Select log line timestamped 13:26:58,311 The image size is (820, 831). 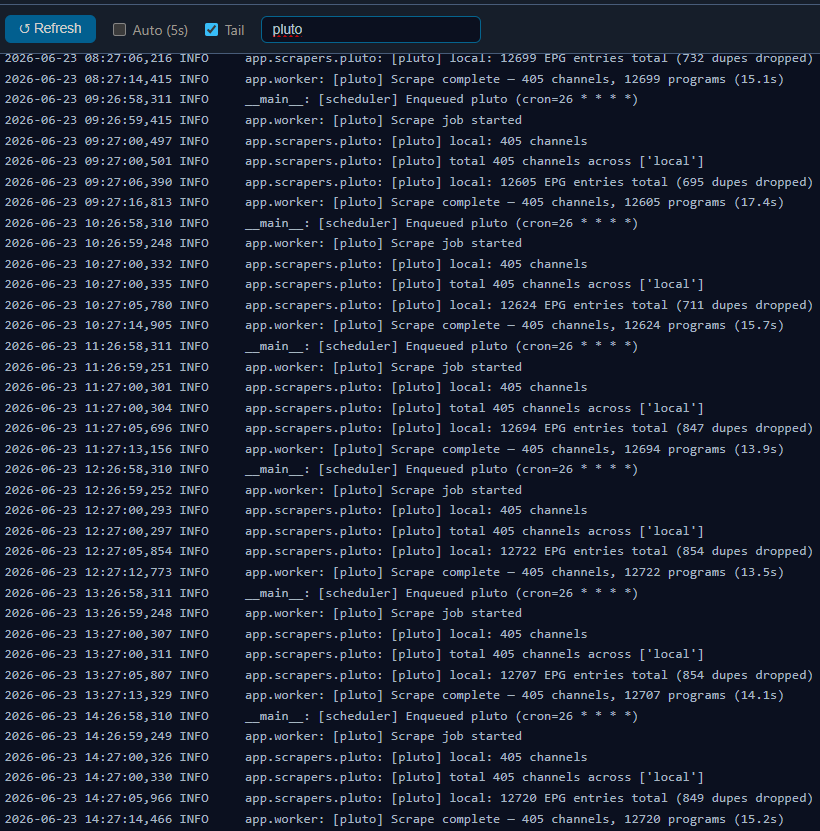[321, 593]
